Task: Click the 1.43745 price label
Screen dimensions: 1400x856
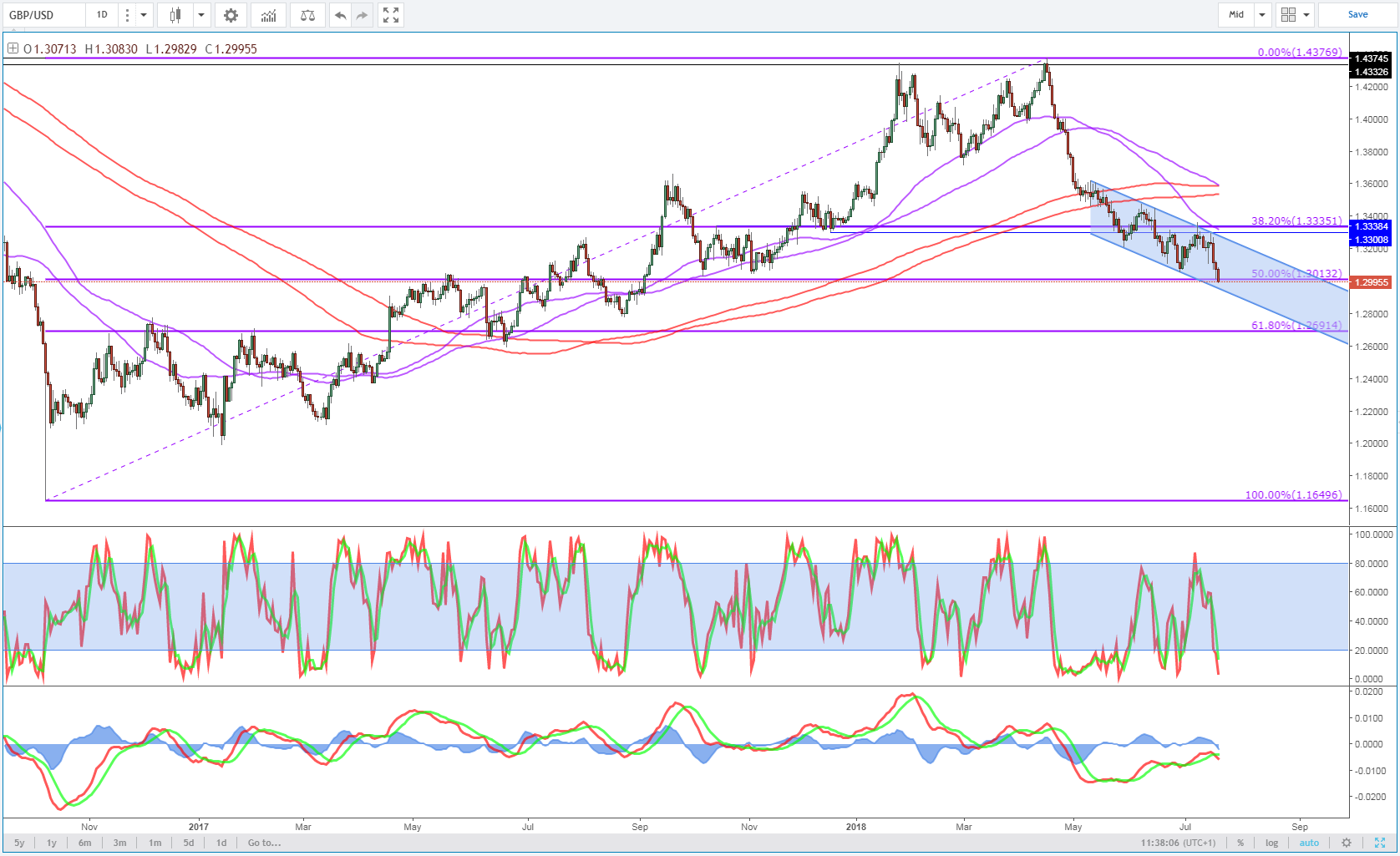Action: coord(1372,58)
